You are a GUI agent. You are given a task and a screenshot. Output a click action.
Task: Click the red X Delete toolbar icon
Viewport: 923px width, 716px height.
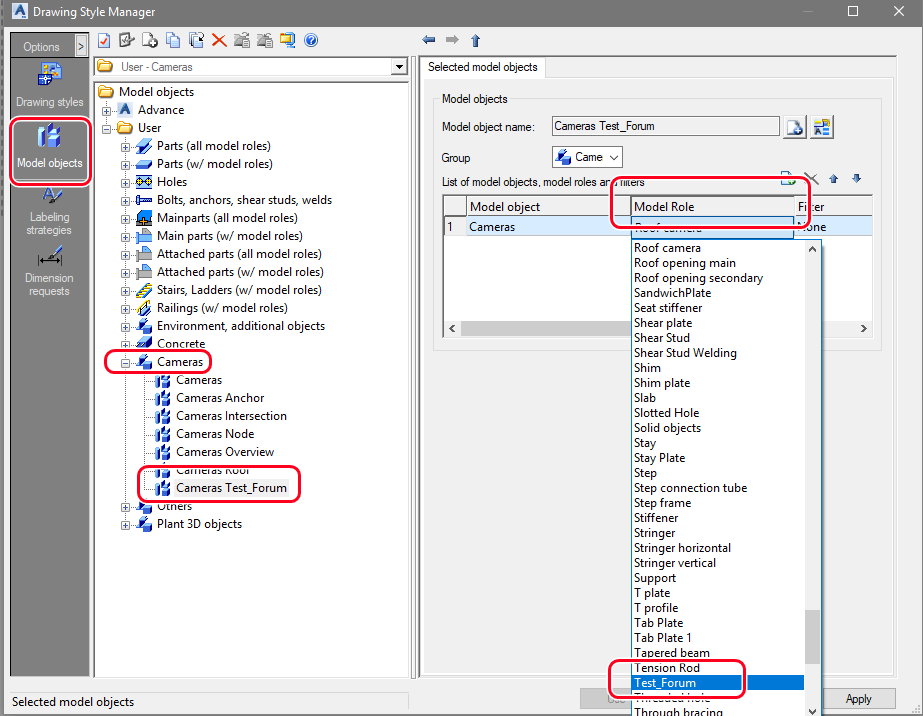219,40
